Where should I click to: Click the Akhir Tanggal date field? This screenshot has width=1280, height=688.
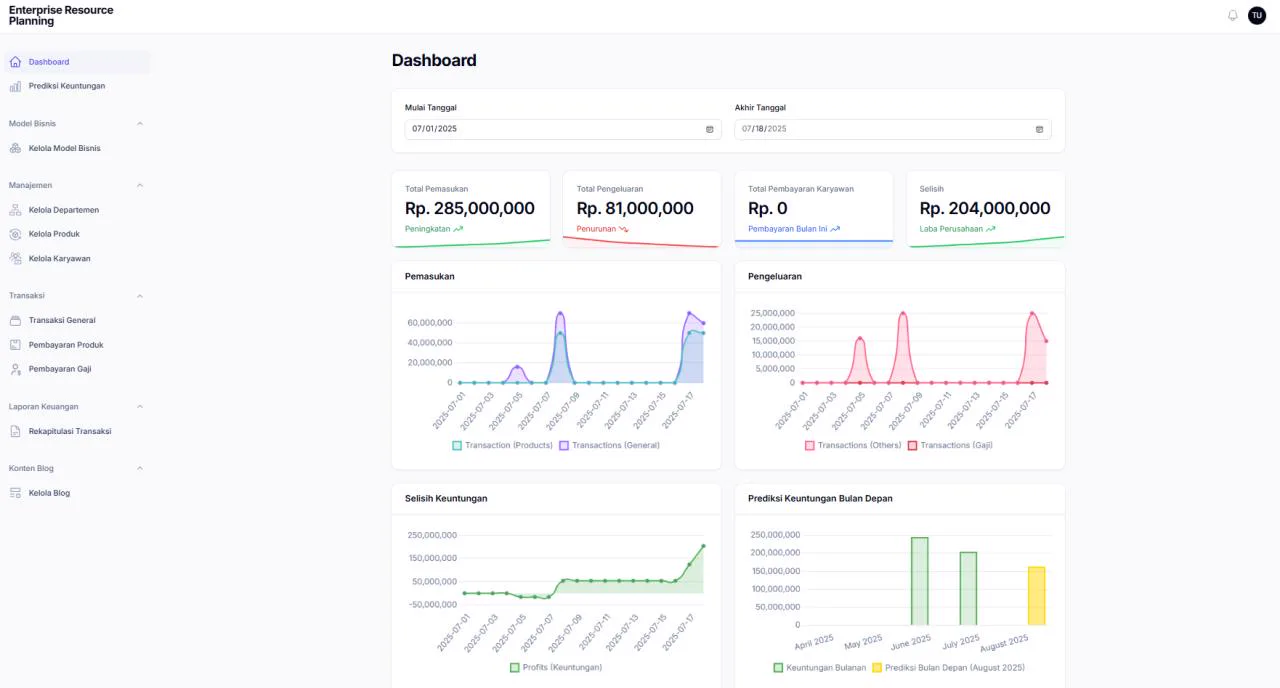click(893, 129)
